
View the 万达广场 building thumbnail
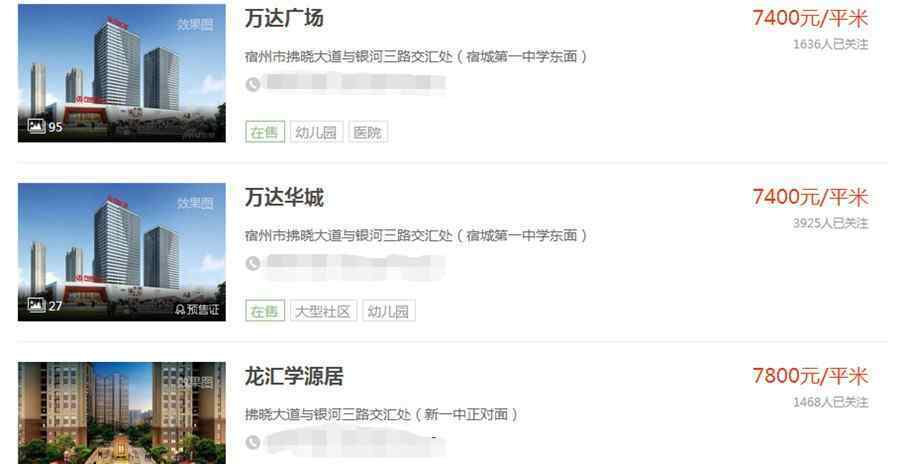point(122,73)
